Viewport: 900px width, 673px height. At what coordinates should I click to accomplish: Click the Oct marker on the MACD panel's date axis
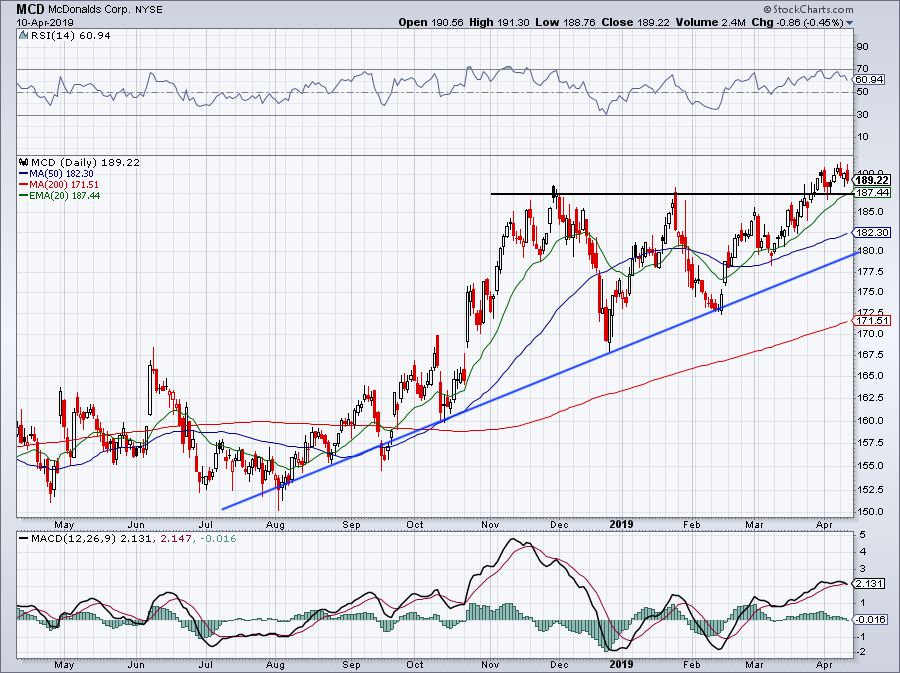click(x=414, y=666)
